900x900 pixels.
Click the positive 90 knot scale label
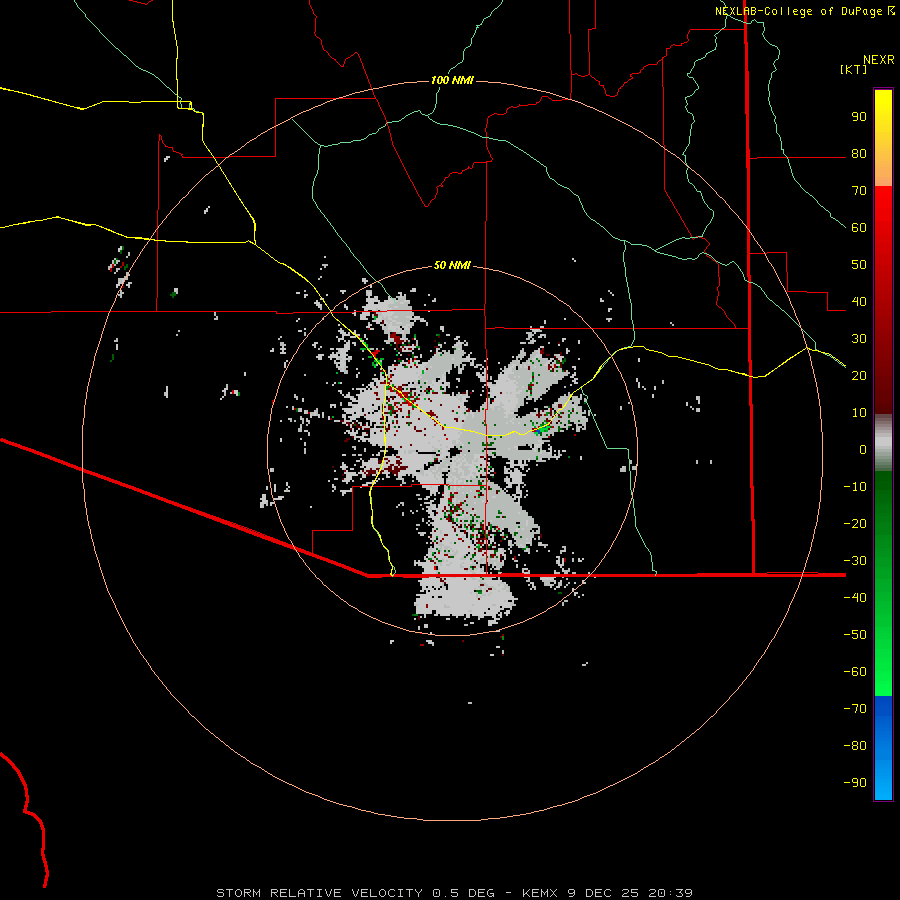859,117
